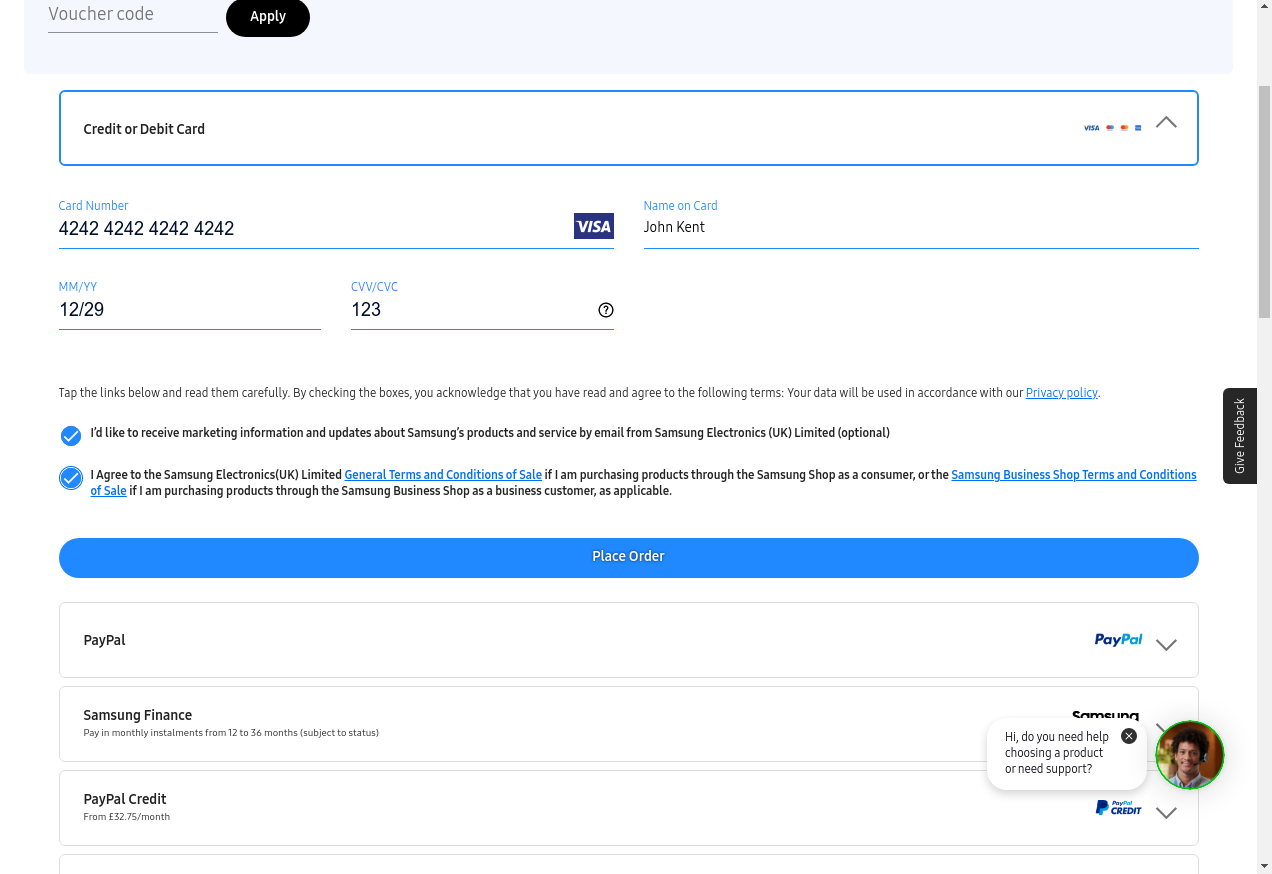
Task: Open General Terms and Conditions of Sale link
Action: click(443, 475)
